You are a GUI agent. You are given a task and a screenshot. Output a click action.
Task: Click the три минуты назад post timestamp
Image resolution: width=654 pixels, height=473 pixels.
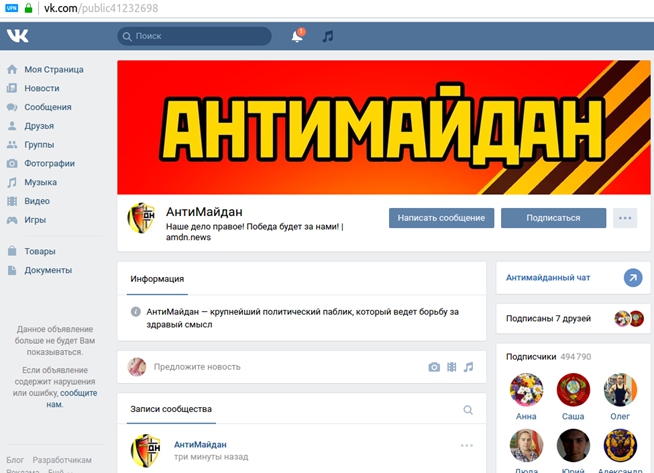click(x=211, y=457)
